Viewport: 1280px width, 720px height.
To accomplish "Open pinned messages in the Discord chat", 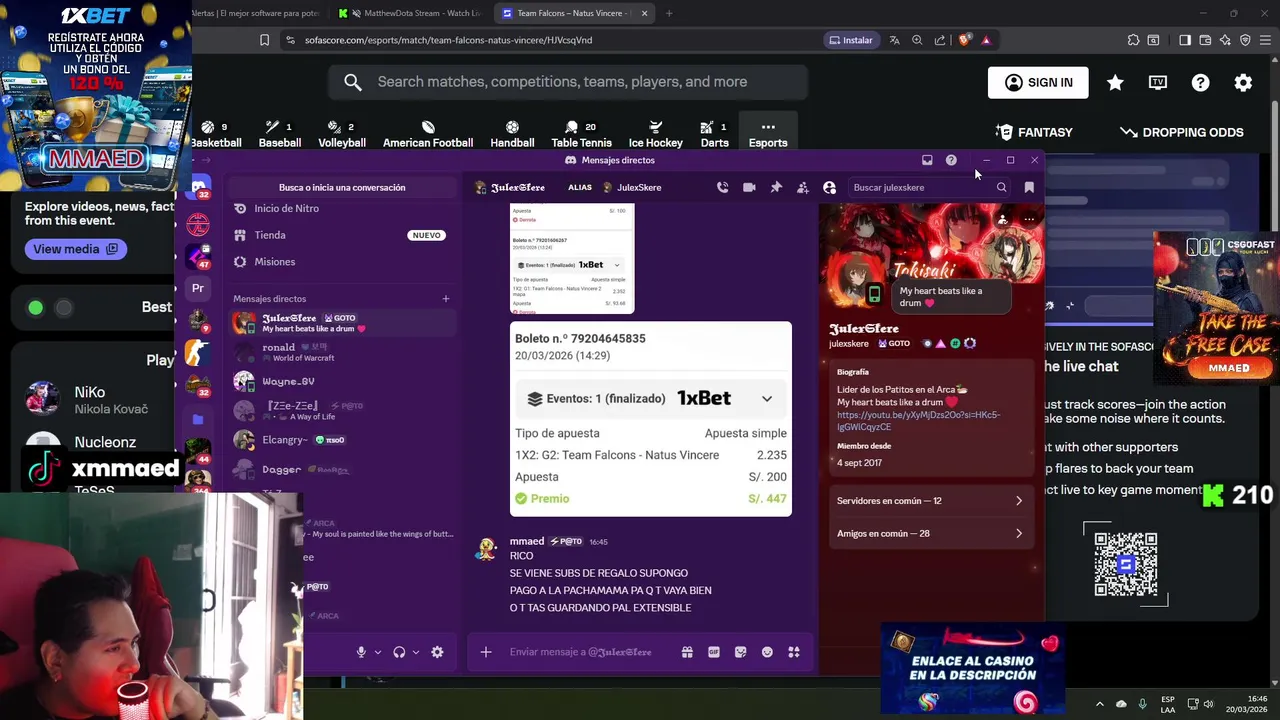I will [x=776, y=187].
